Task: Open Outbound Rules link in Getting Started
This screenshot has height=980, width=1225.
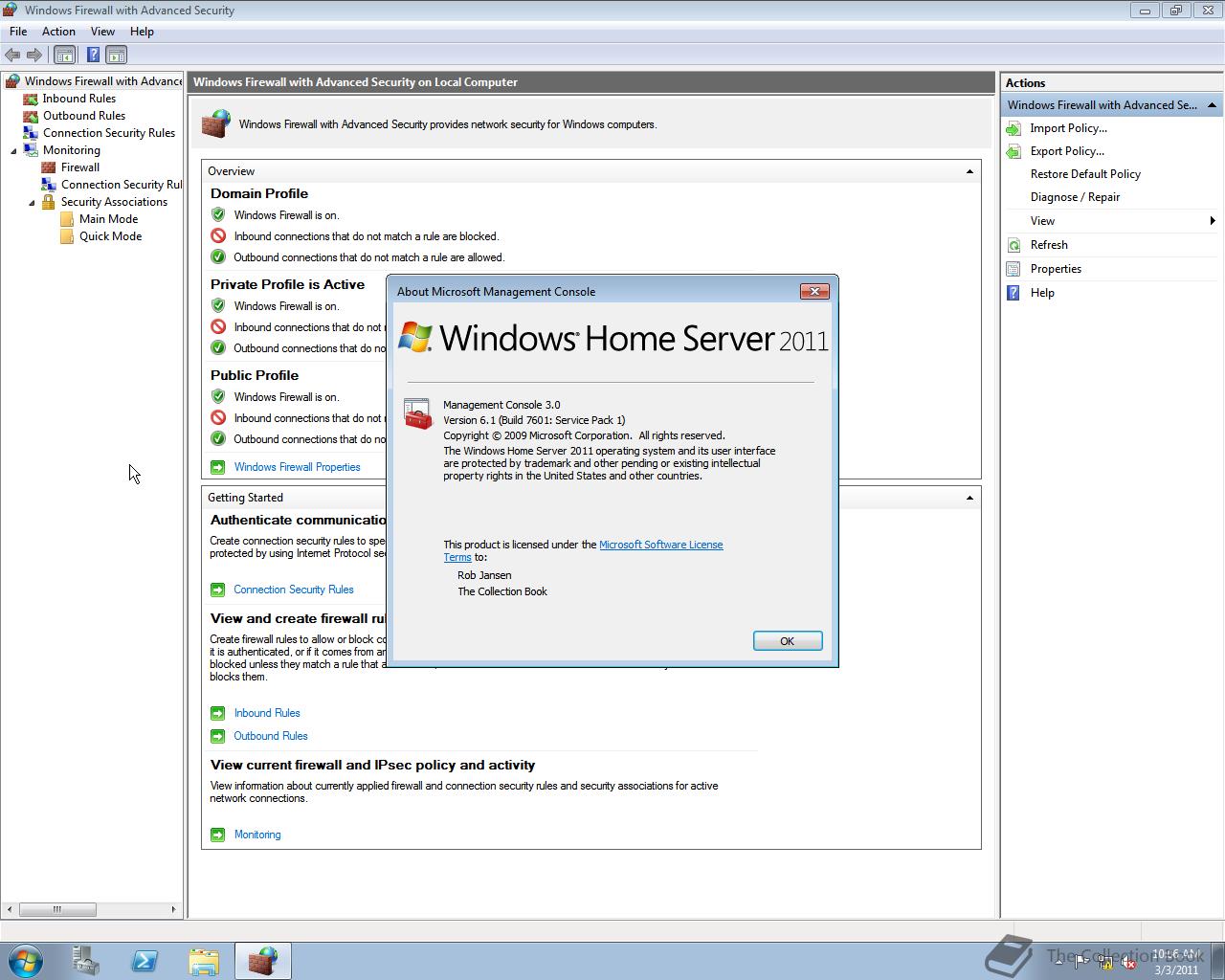Action: tap(271, 736)
